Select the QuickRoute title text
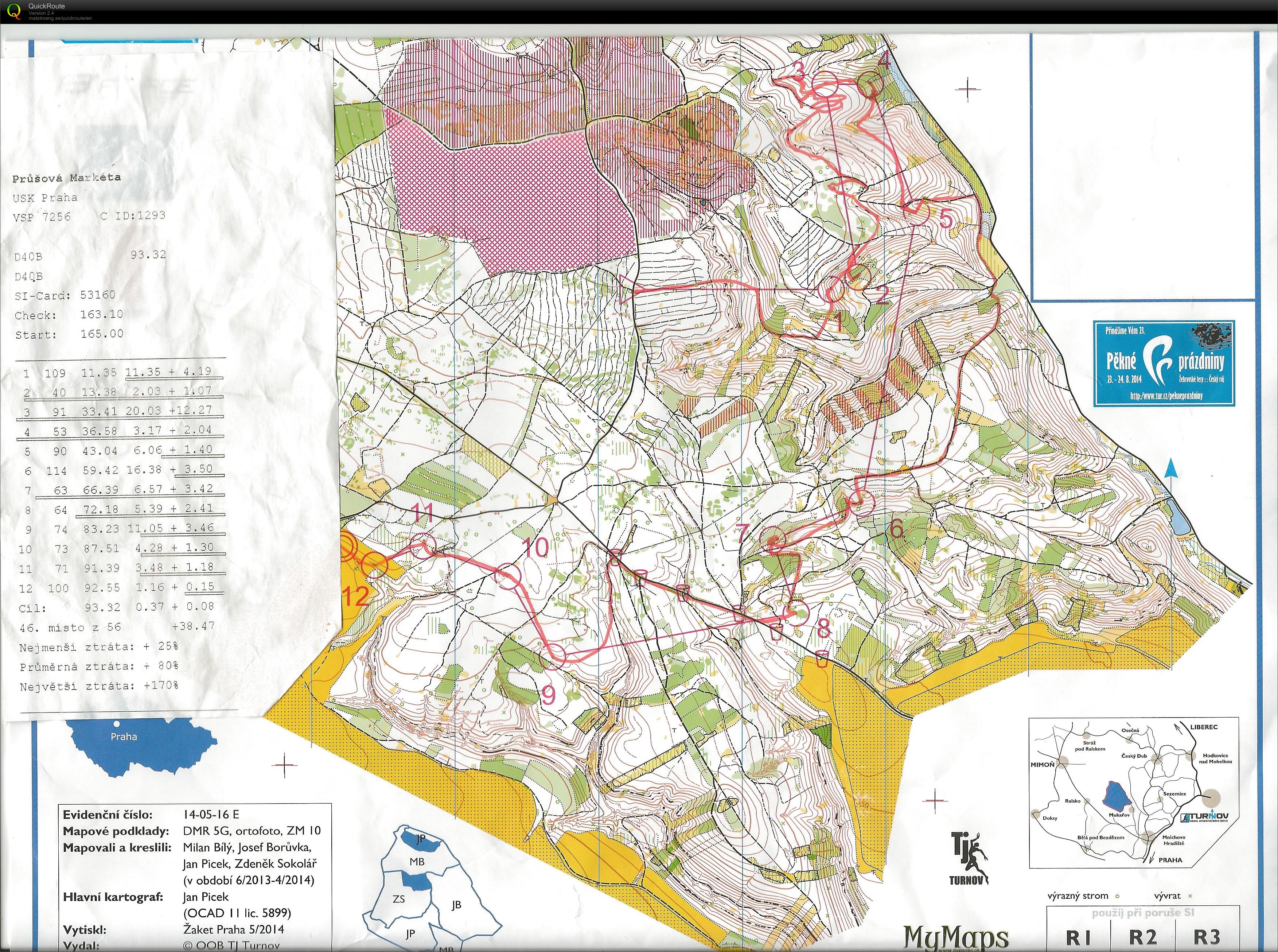The image size is (1278, 952). coord(47,6)
